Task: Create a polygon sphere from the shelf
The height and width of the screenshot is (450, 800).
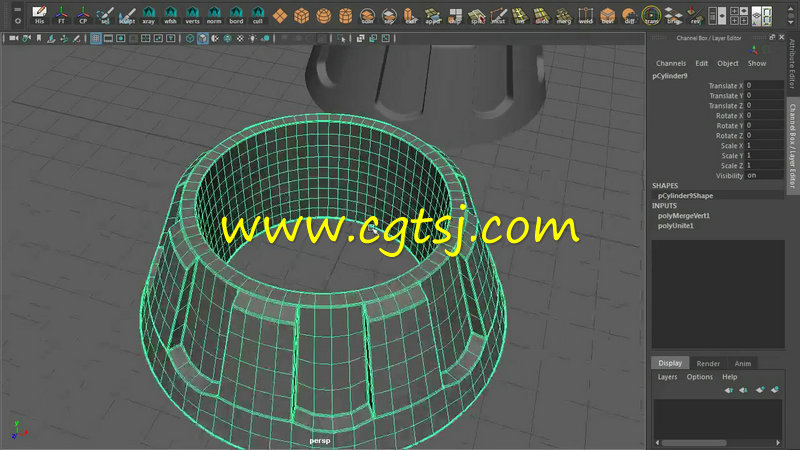Action: tap(323, 15)
